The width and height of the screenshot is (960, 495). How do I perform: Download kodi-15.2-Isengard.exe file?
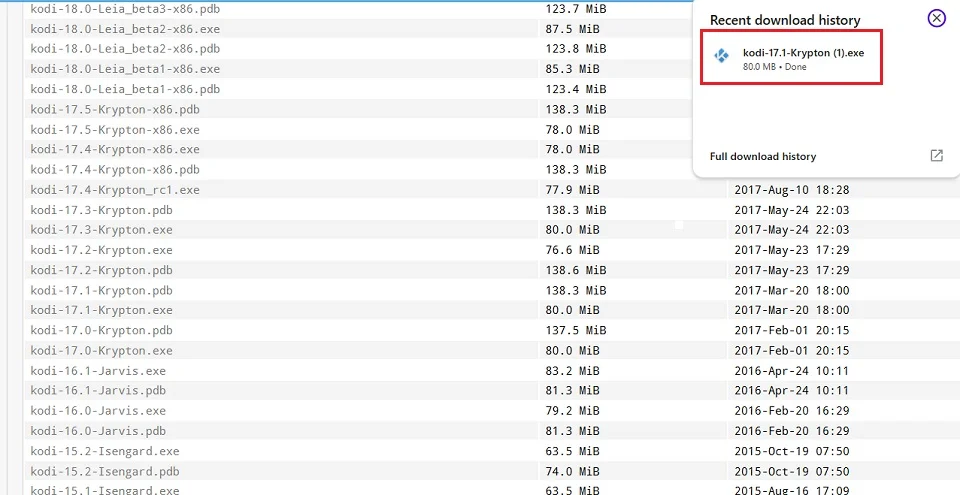click(x=105, y=451)
